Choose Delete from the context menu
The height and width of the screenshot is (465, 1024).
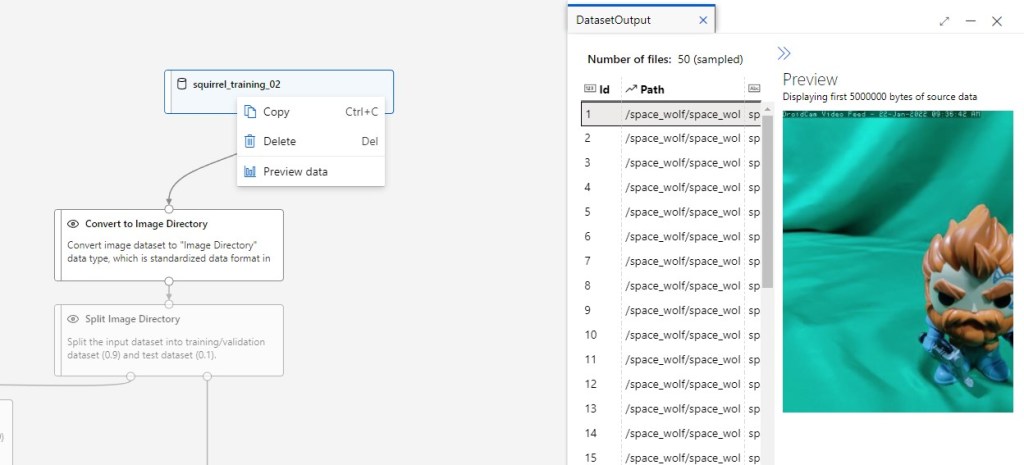pyautogui.click(x=311, y=141)
